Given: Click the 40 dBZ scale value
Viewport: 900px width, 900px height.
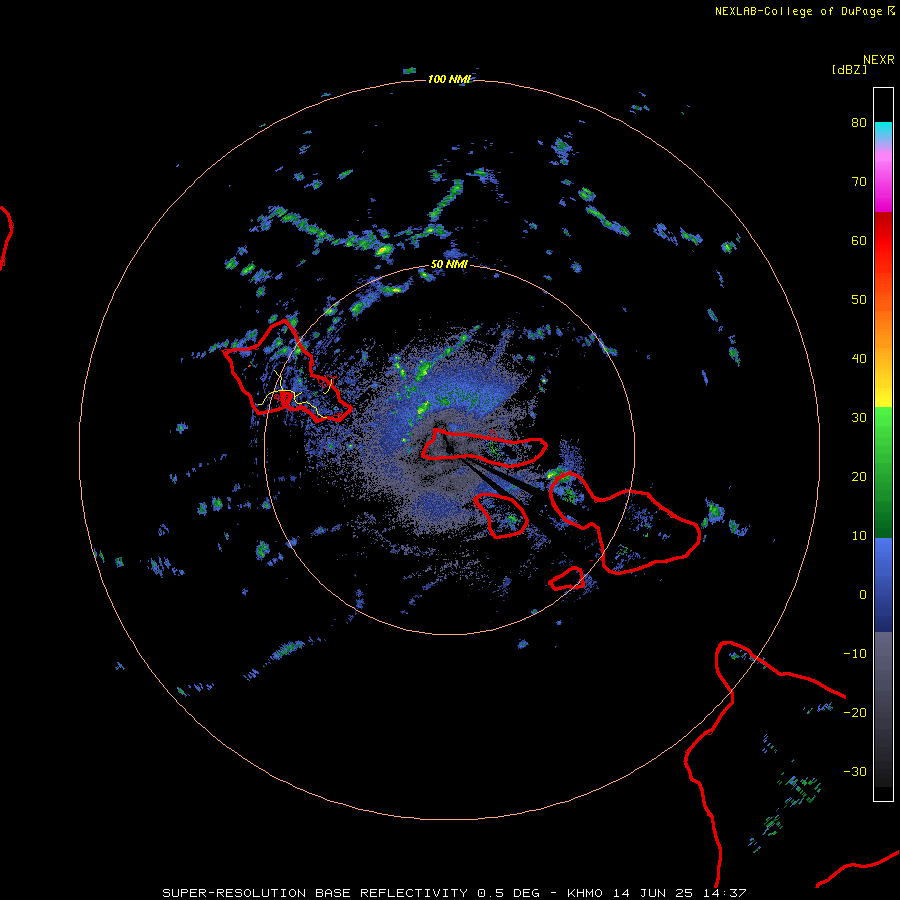Looking at the screenshot, I should click(x=859, y=359).
